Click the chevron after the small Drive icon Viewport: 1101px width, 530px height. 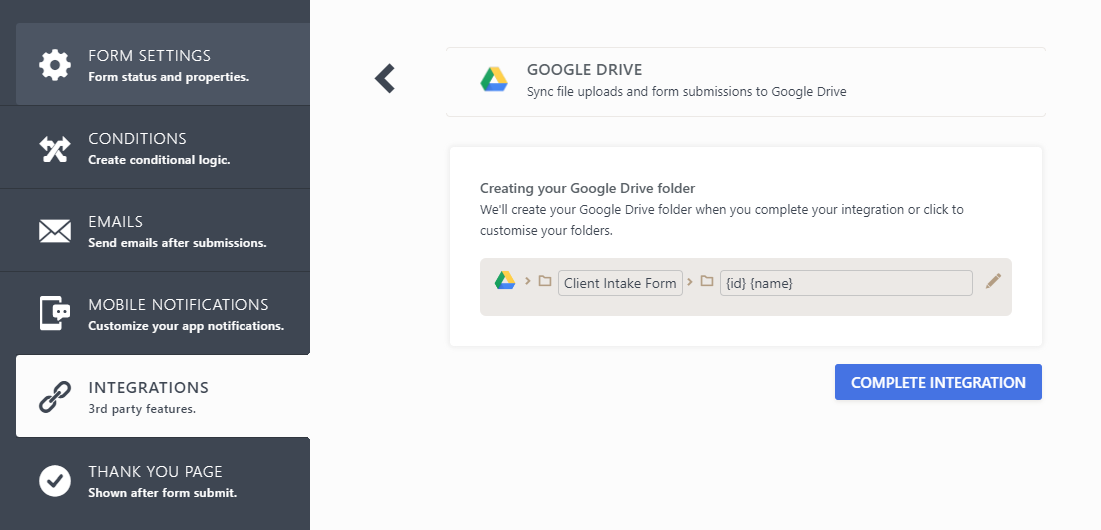coord(528,281)
